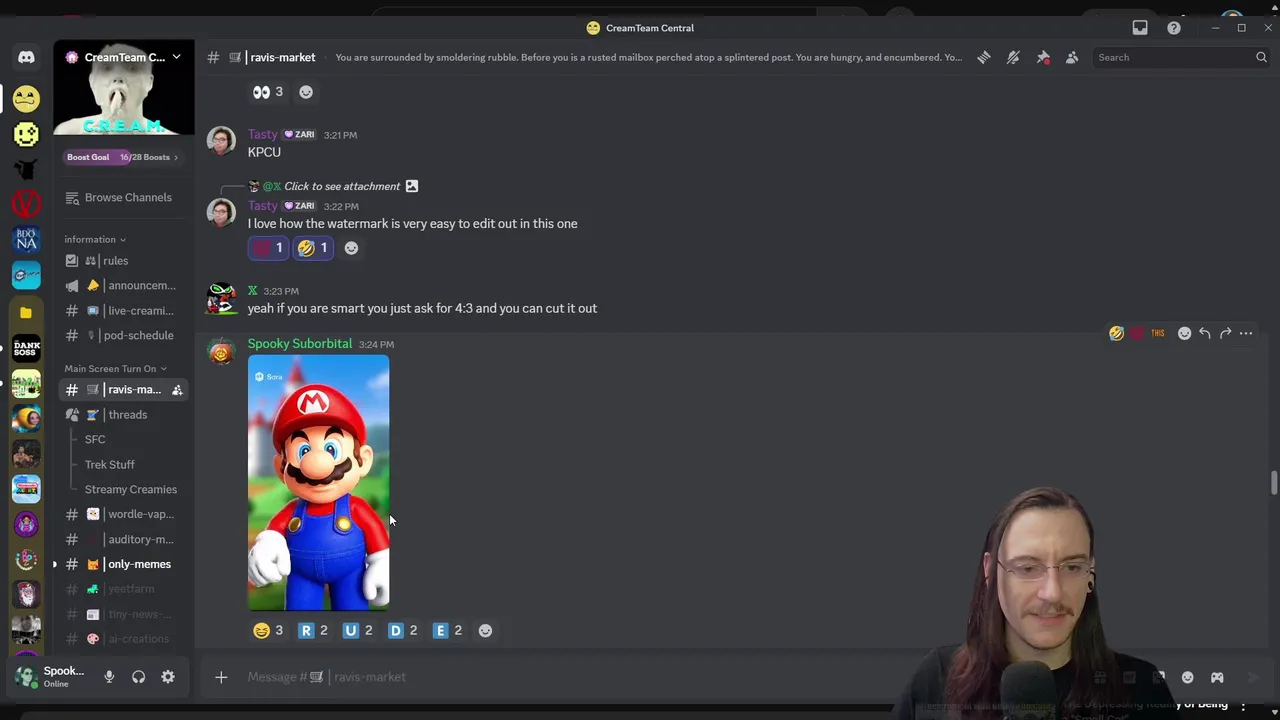The height and width of the screenshot is (720, 1280).
Task: Open notification settings bell in header
Action: tap(1013, 57)
